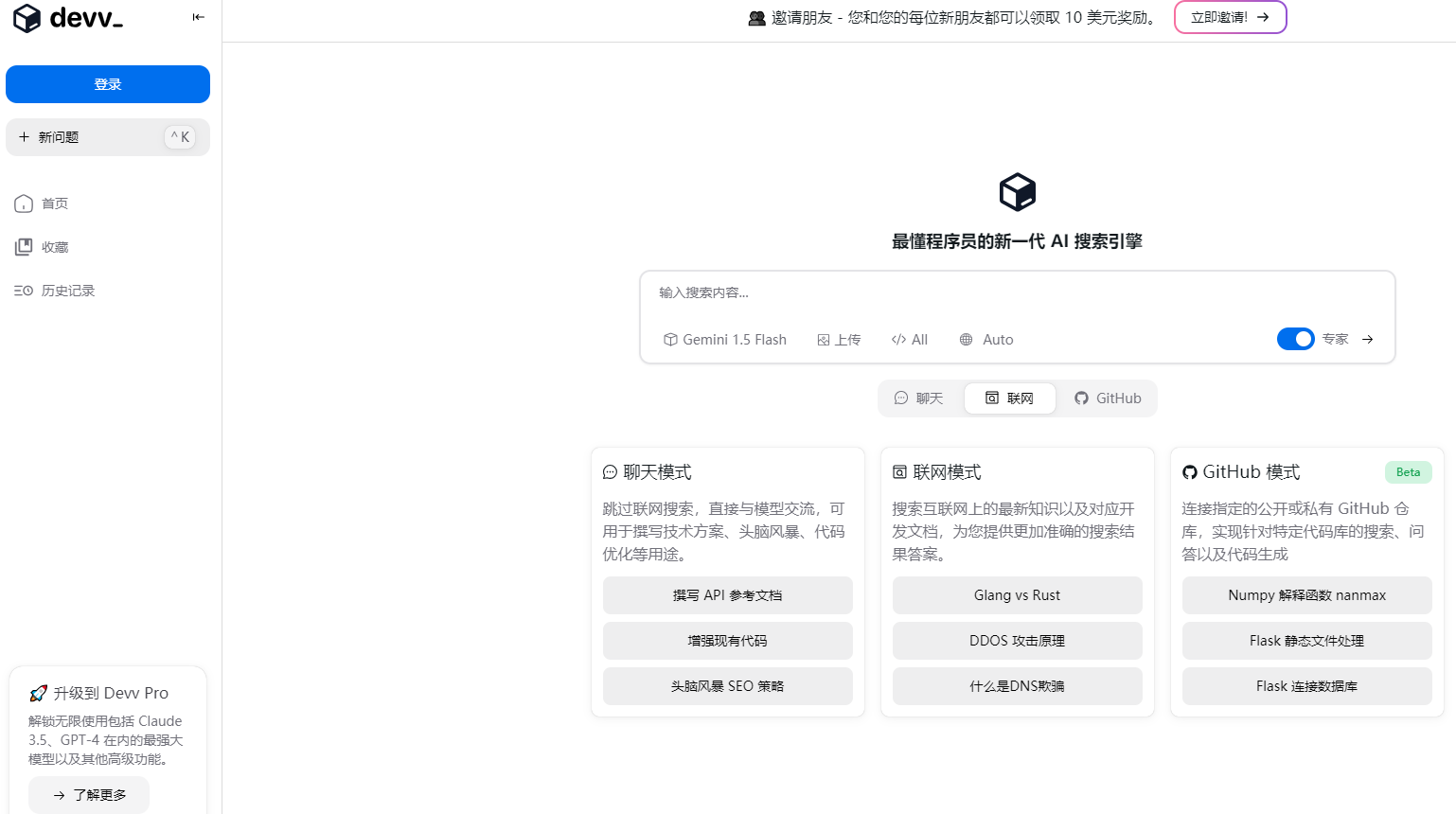
Task: Focus the 输入搜索内容 search input field
Action: (1017, 293)
